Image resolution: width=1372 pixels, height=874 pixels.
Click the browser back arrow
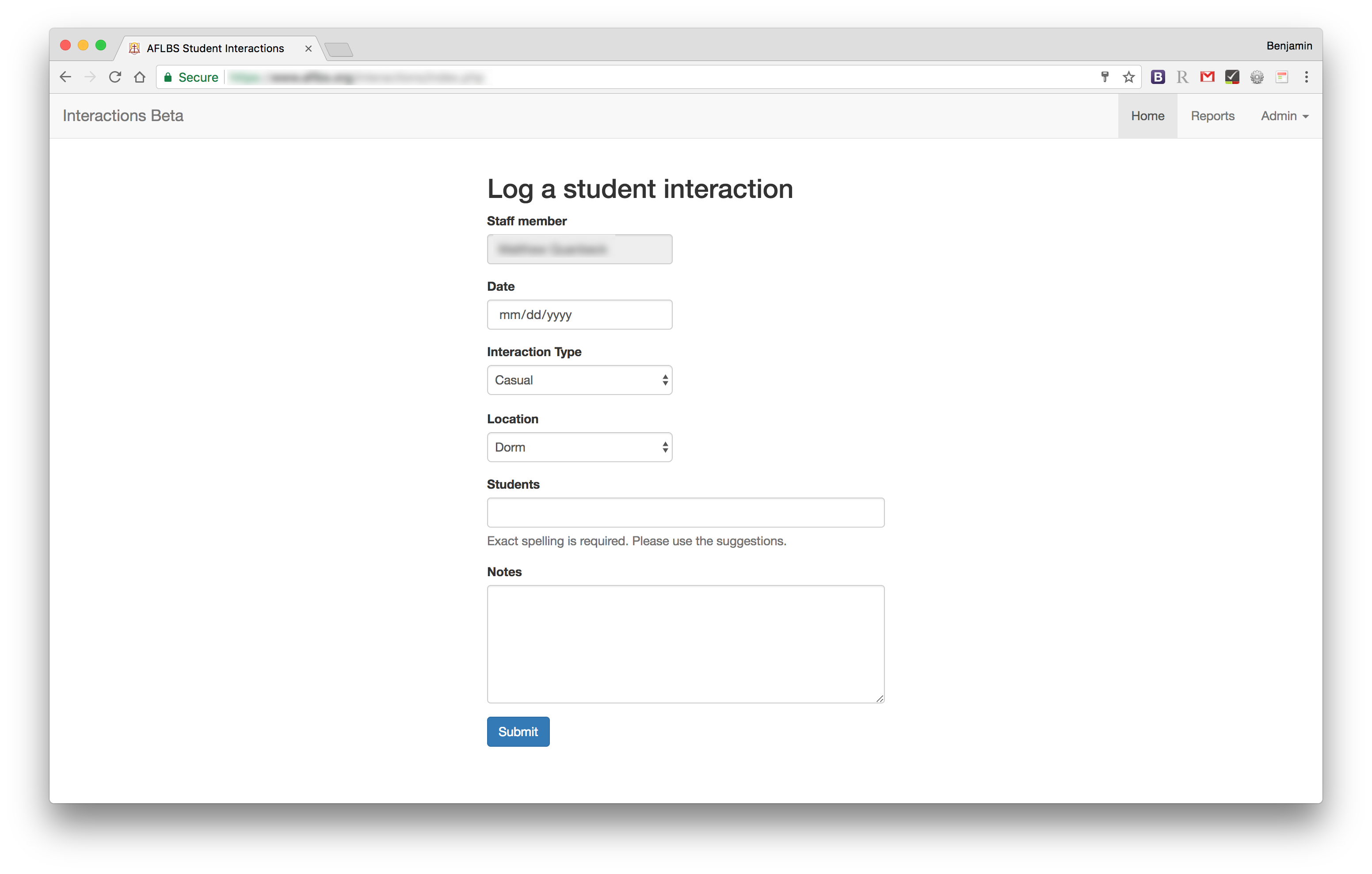coord(65,77)
